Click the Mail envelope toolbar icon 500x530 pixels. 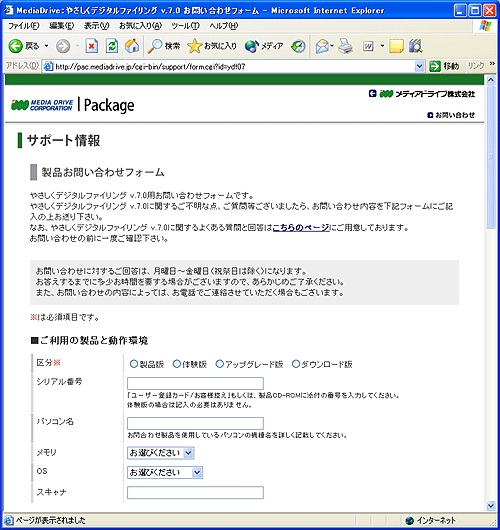pyautogui.click(x=322, y=46)
